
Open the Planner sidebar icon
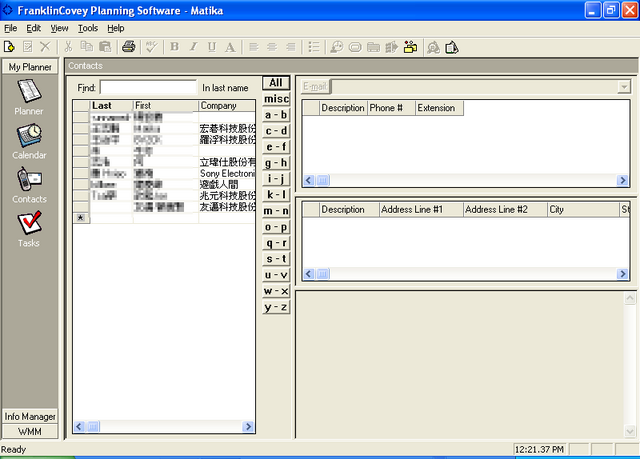[29, 98]
